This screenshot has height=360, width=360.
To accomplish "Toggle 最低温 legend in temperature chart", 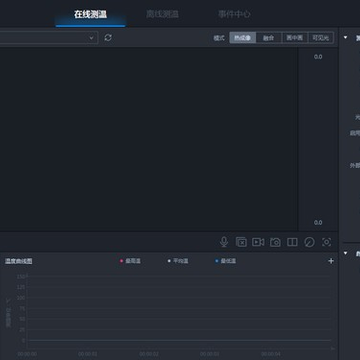I will click(x=226, y=261).
